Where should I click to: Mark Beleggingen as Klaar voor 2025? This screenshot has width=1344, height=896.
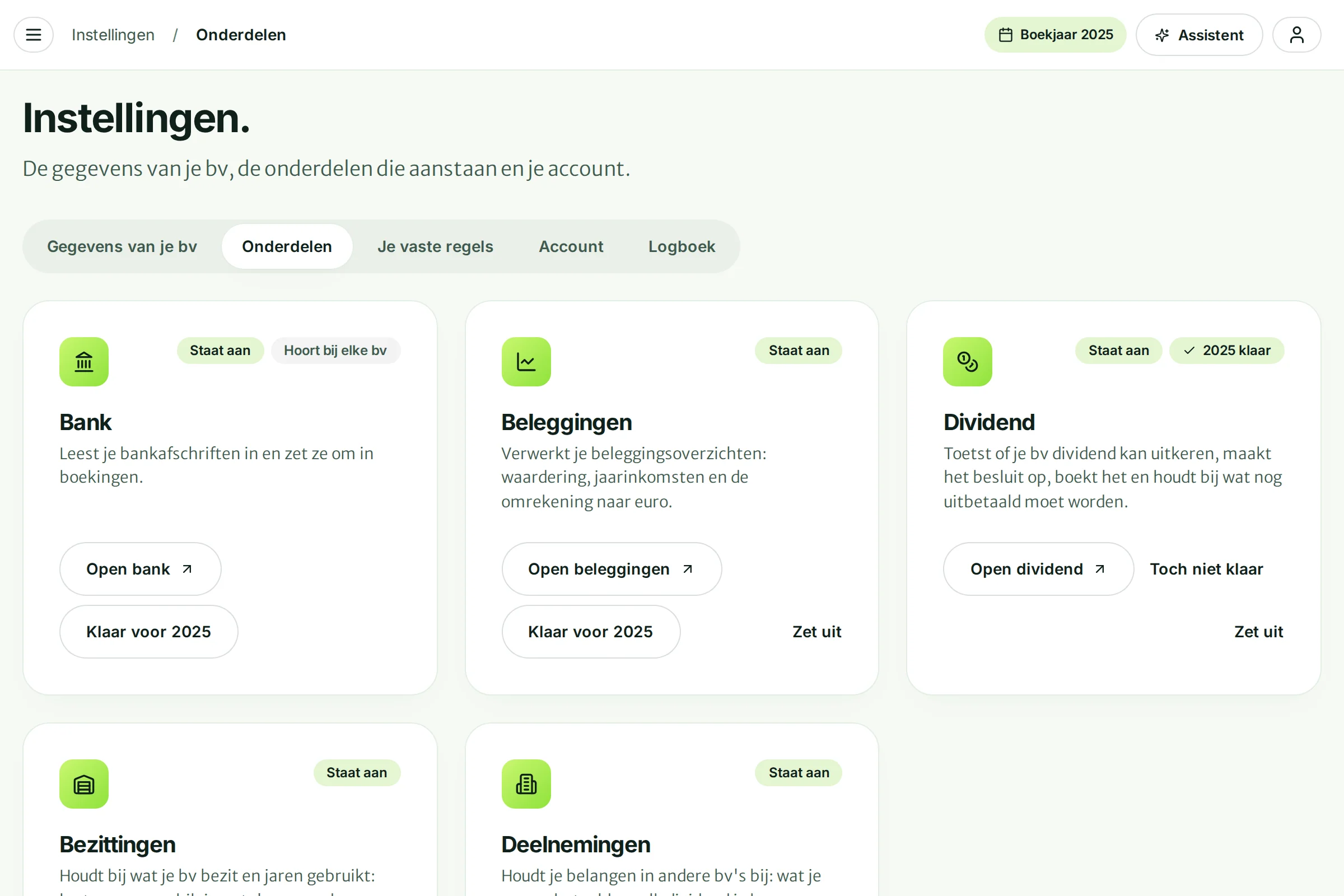coord(591,632)
